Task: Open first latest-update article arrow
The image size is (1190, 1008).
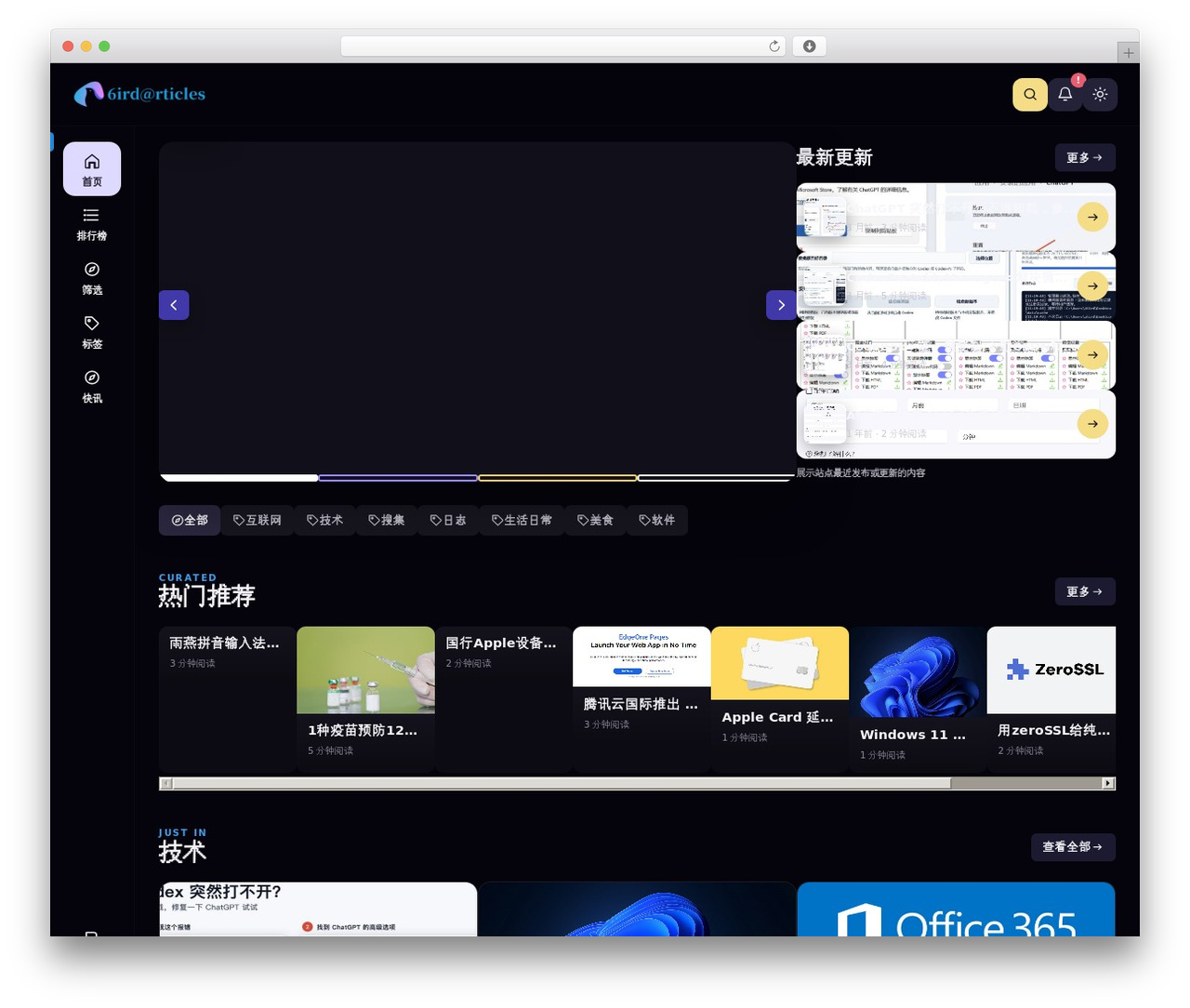Action: click(x=1092, y=217)
